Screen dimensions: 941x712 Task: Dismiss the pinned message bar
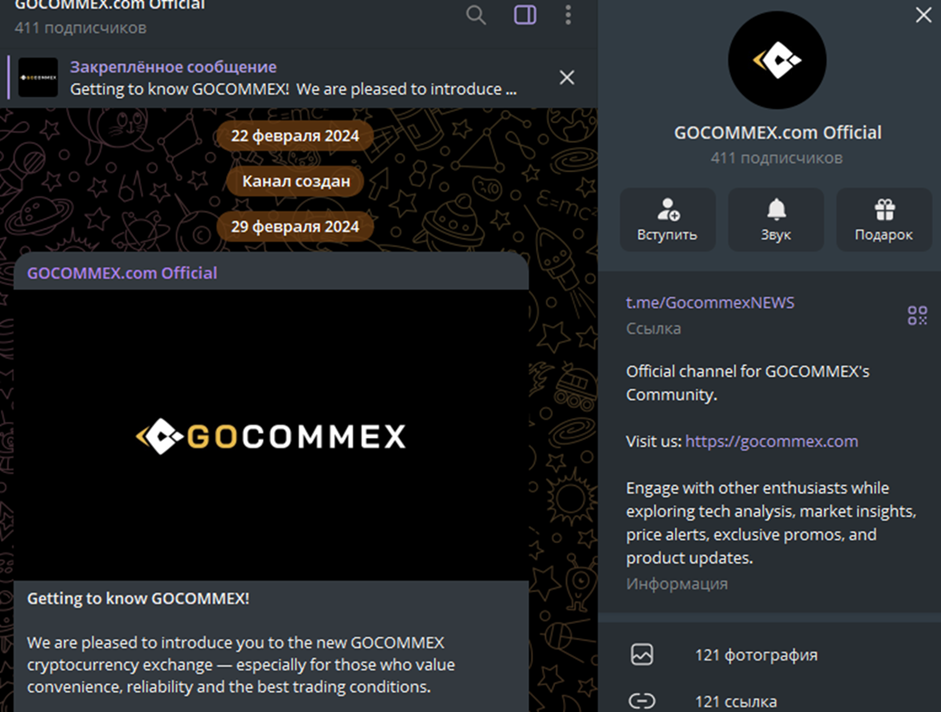coord(567,77)
